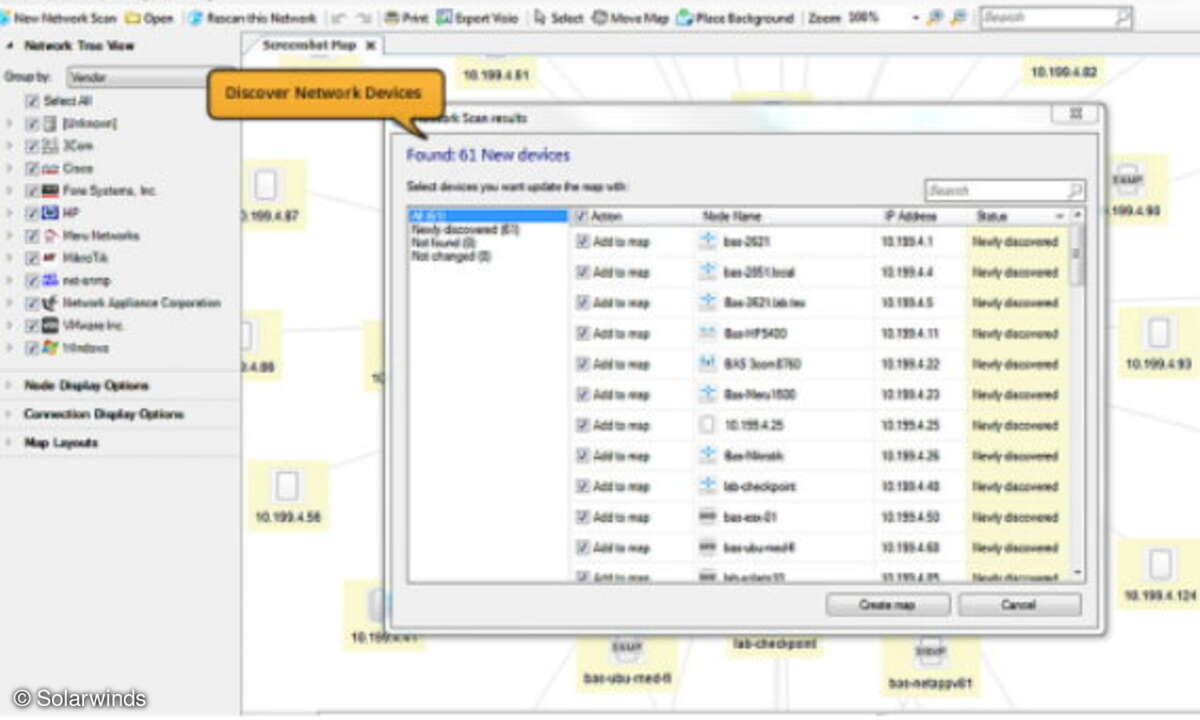Viewport: 1200px width, 720px height.
Task: Open the Zoom percentage dropdown
Action: [915, 18]
